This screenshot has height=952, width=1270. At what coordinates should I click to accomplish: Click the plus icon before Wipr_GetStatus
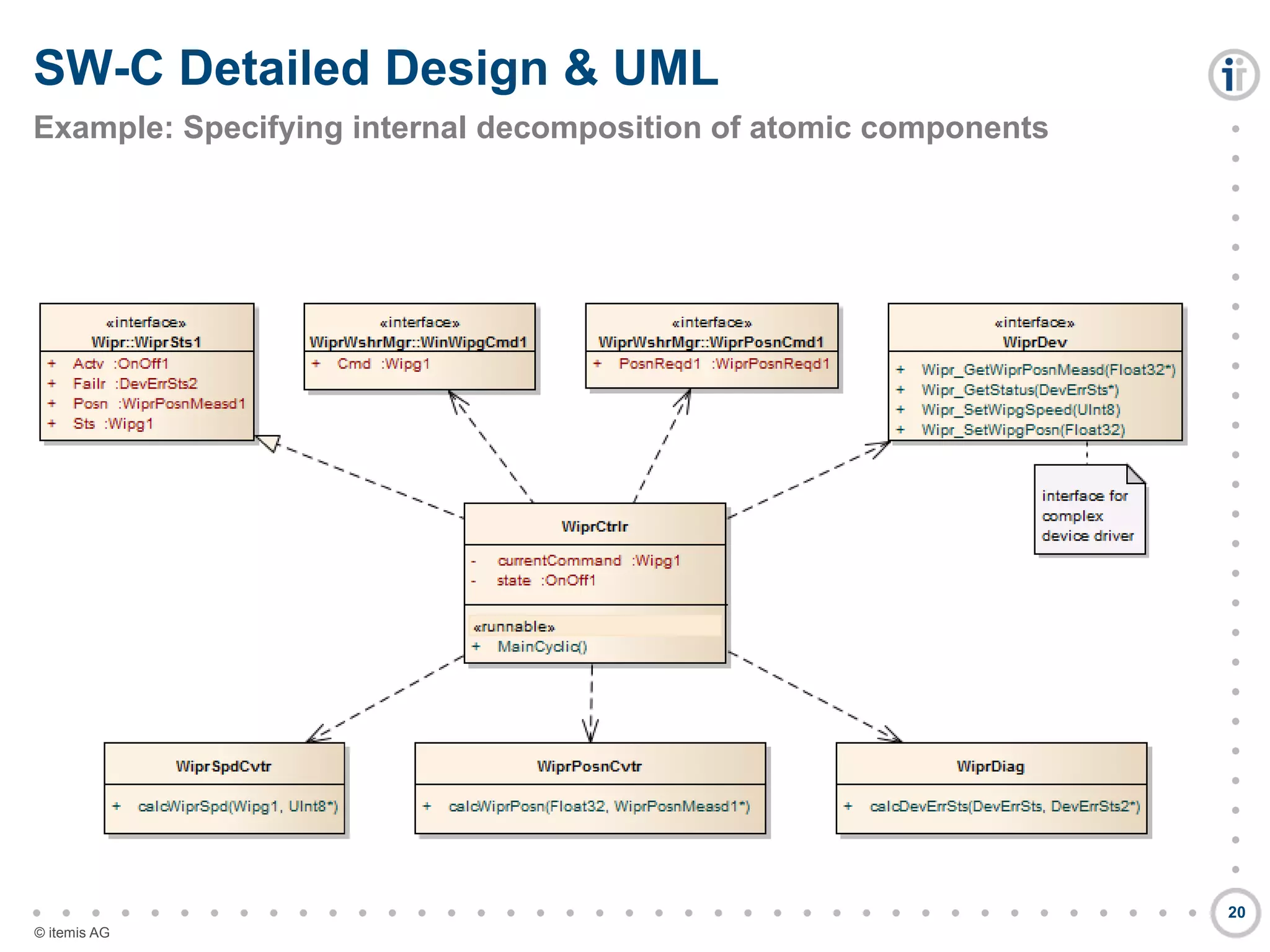(x=900, y=390)
